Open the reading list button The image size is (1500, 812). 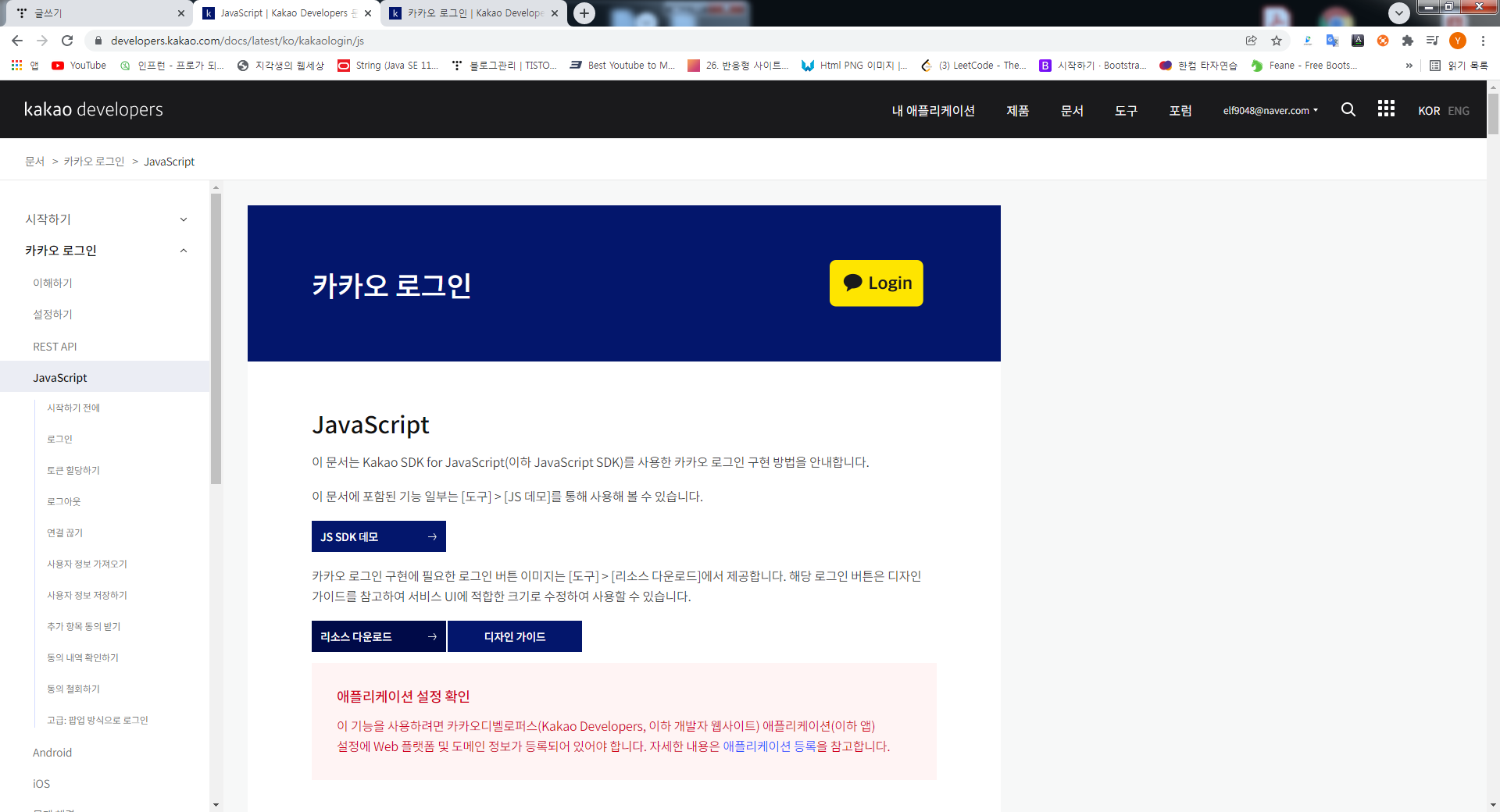tap(1459, 66)
